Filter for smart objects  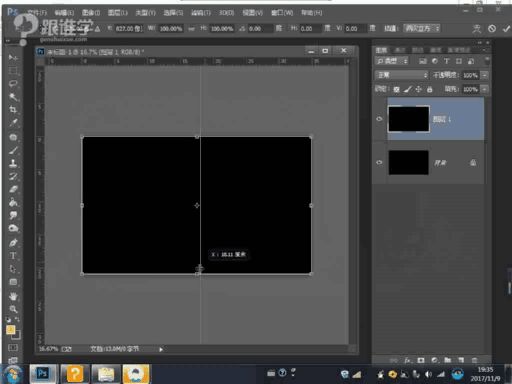pyautogui.click(x=471, y=61)
